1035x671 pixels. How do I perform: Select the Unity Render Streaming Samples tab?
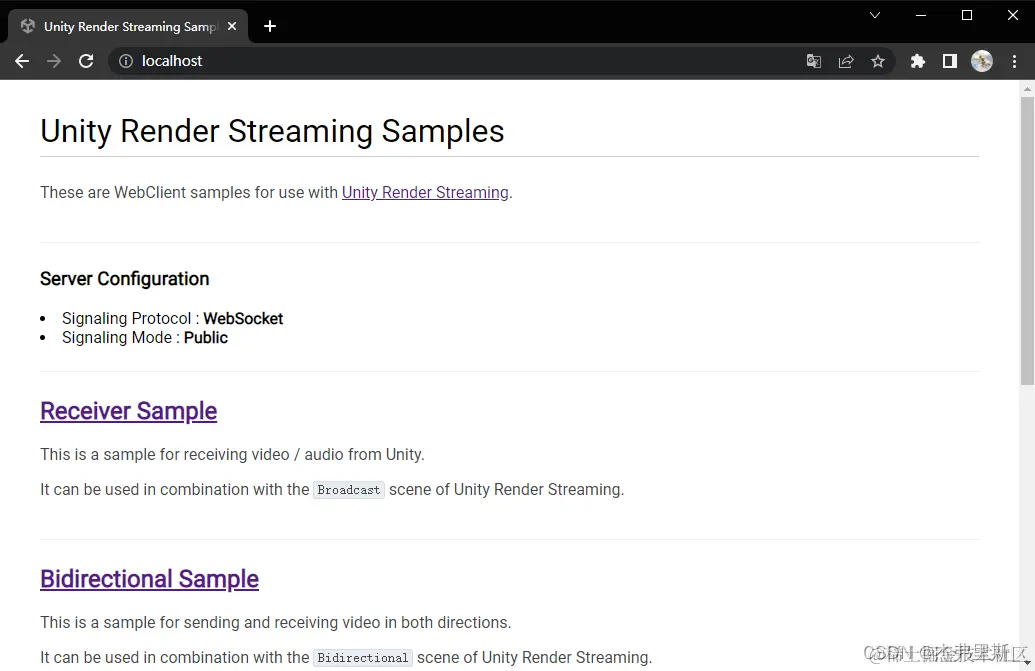click(128, 27)
